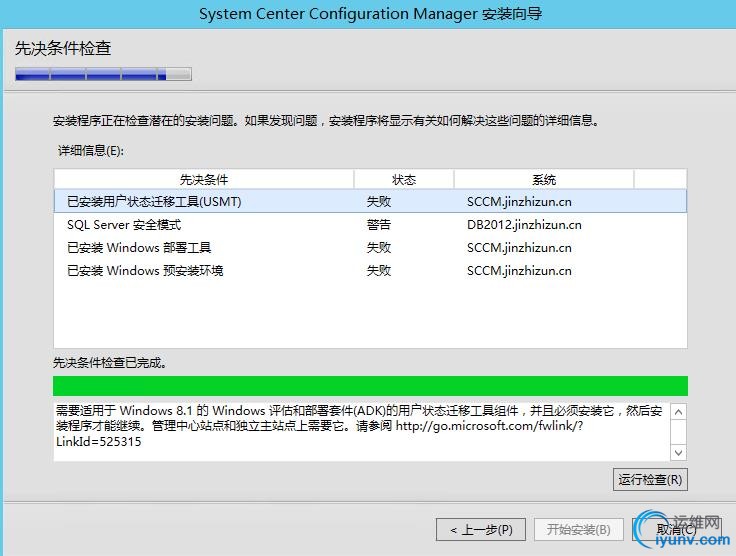Click the DB2012.jinzhizun.cn system cell
The height and width of the screenshot is (556, 736).
click(523, 224)
